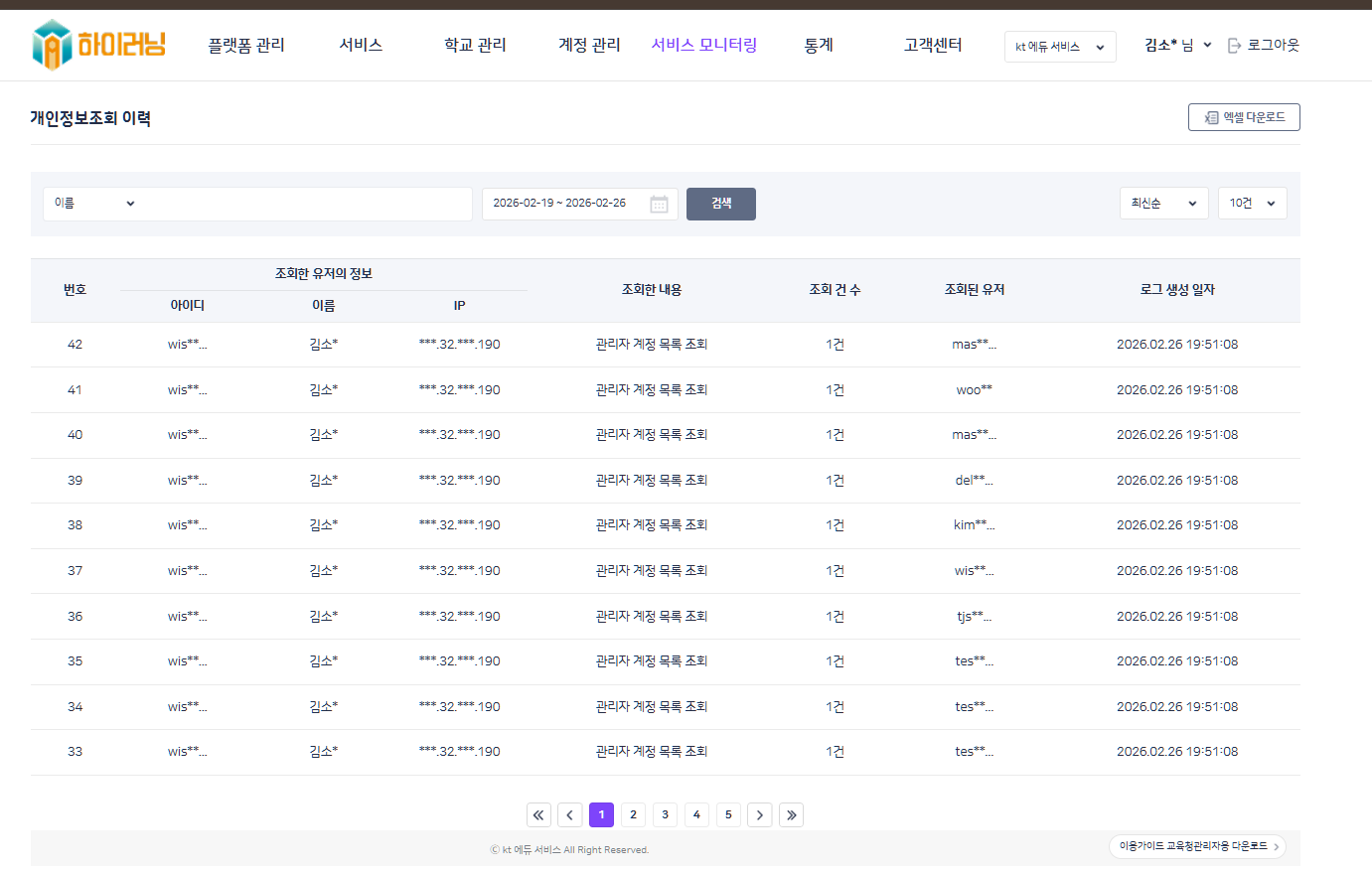The image size is (1372, 874).
Task: Go to previous page arrow
Action: pyautogui.click(x=570, y=815)
